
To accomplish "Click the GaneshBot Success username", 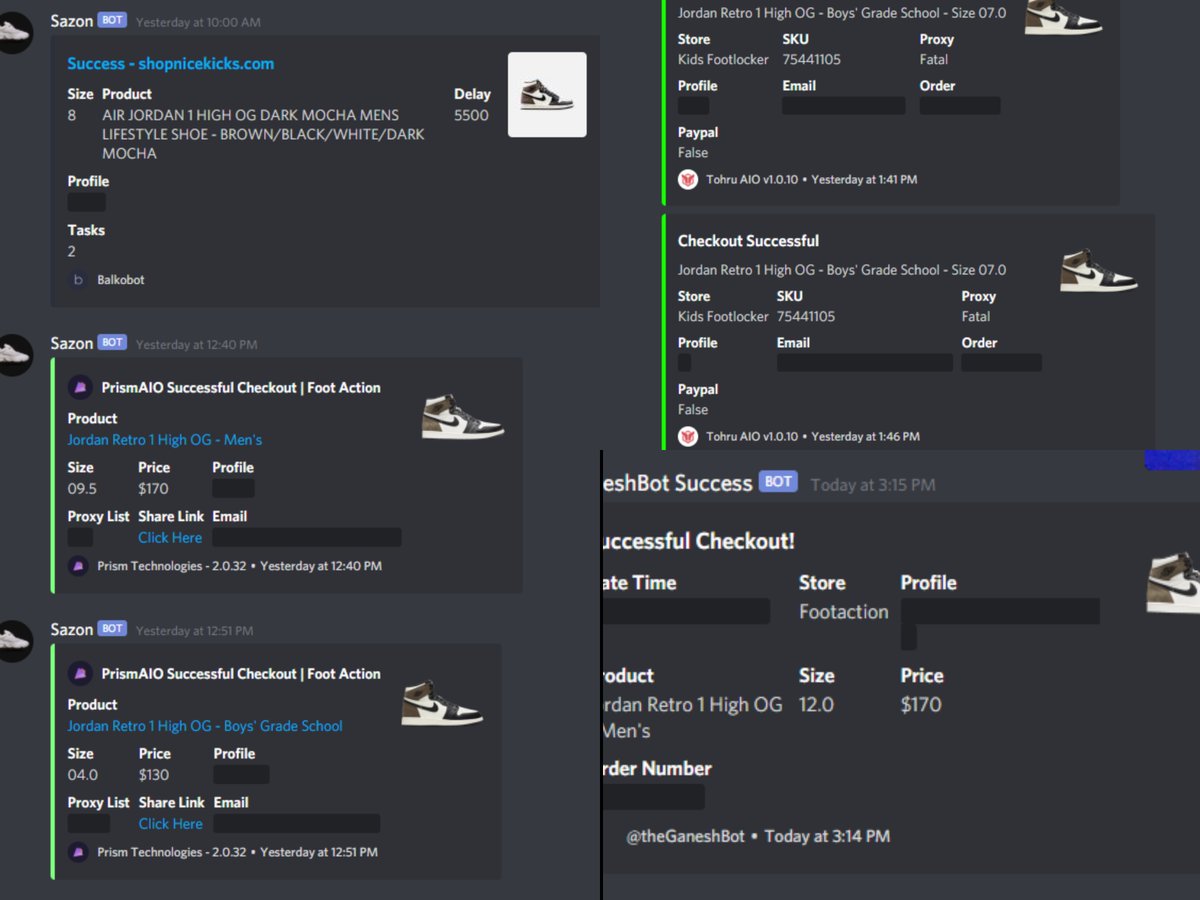I will [678, 483].
